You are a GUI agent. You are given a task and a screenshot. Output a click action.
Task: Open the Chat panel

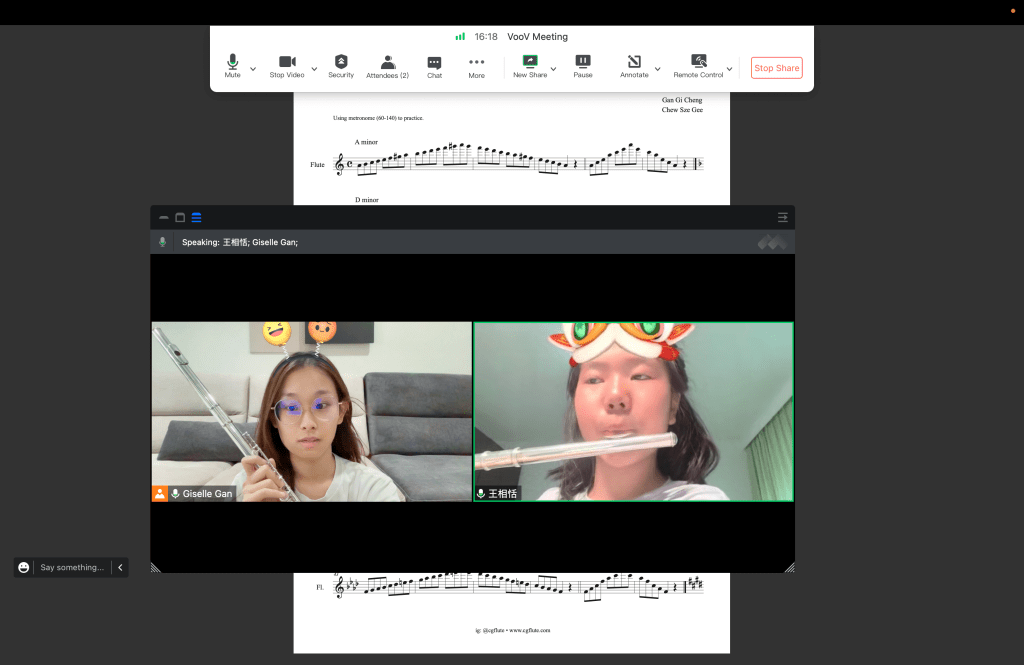pyautogui.click(x=434, y=66)
